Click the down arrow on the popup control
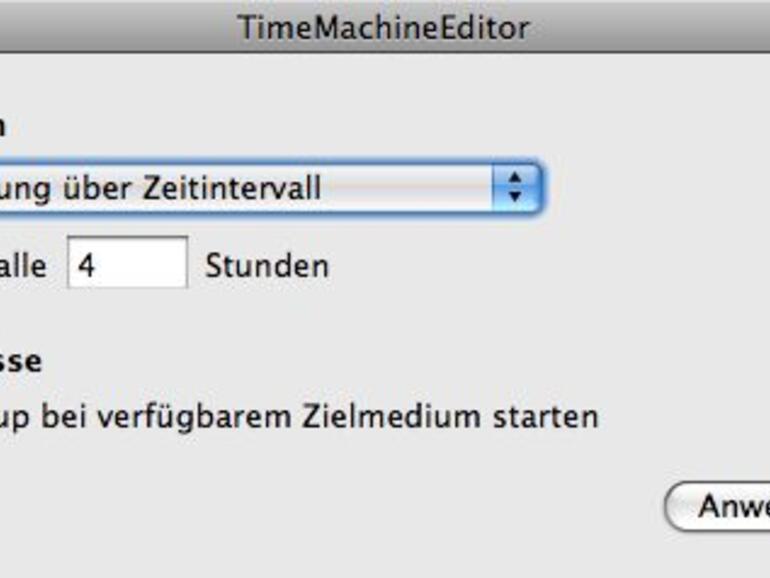Viewport: 770px width, 578px height. pyautogui.click(x=515, y=196)
